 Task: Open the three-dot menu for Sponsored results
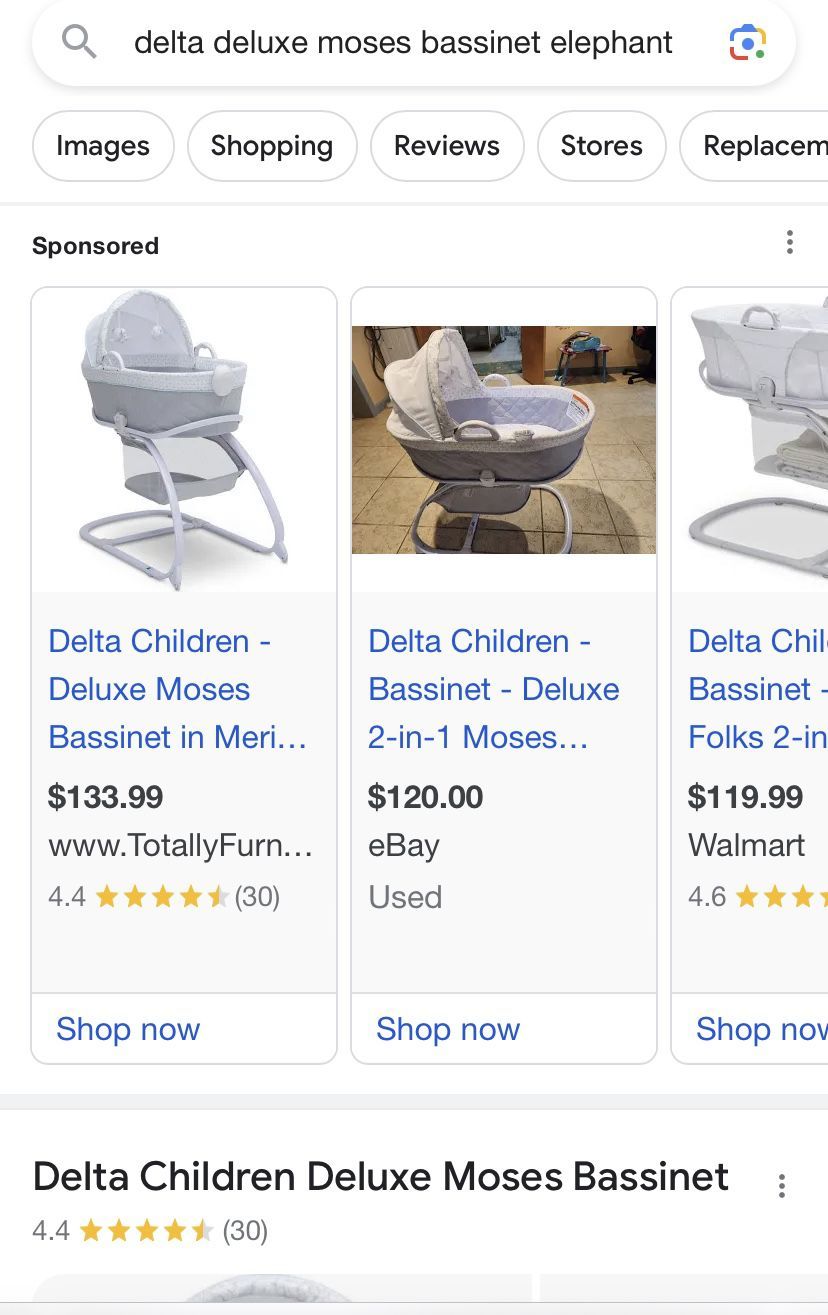pos(790,243)
